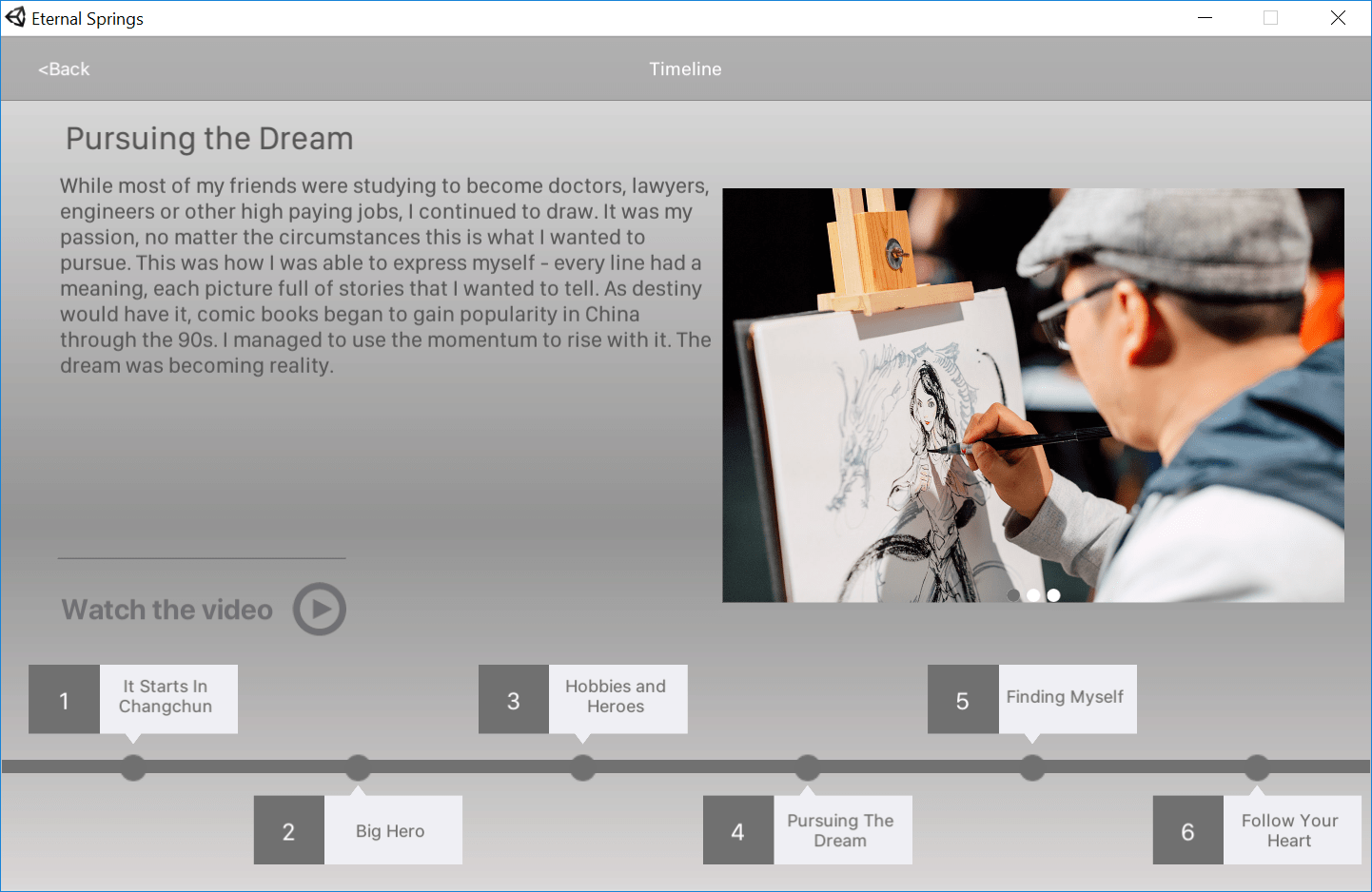Click the first timeline node dot
Viewport: 1372px width, 892px height.
click(133, 767)
